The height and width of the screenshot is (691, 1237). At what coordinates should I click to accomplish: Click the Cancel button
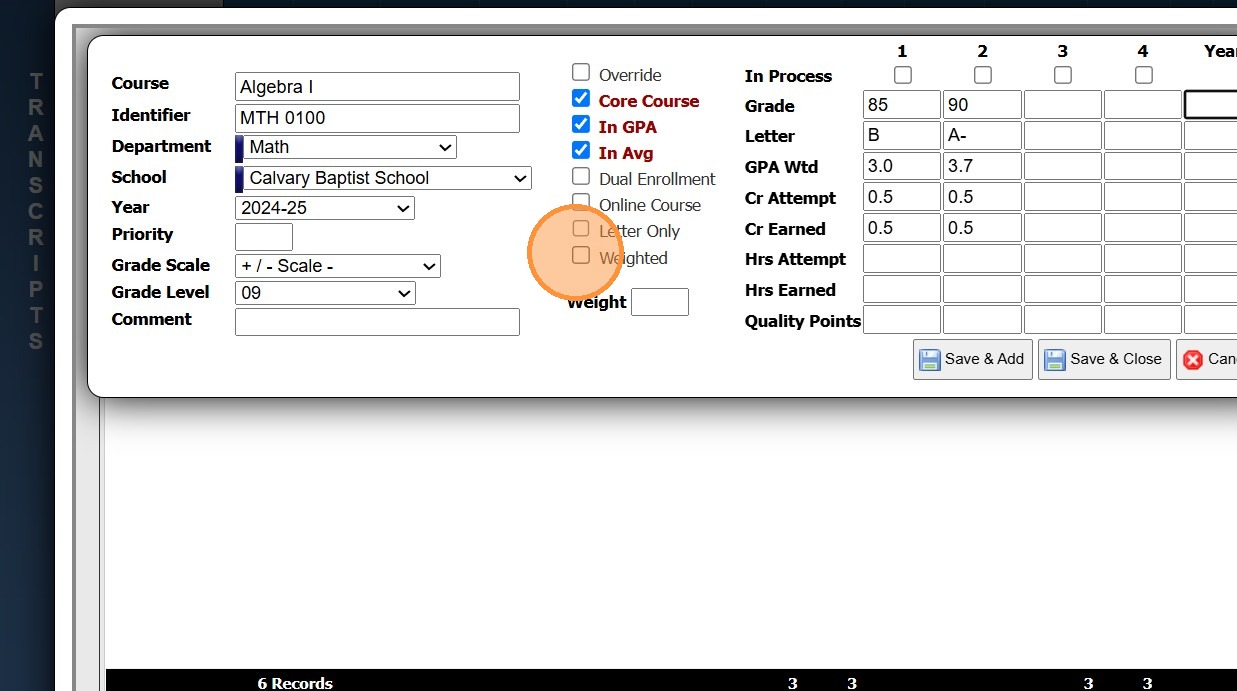[x=1207, y=359]
